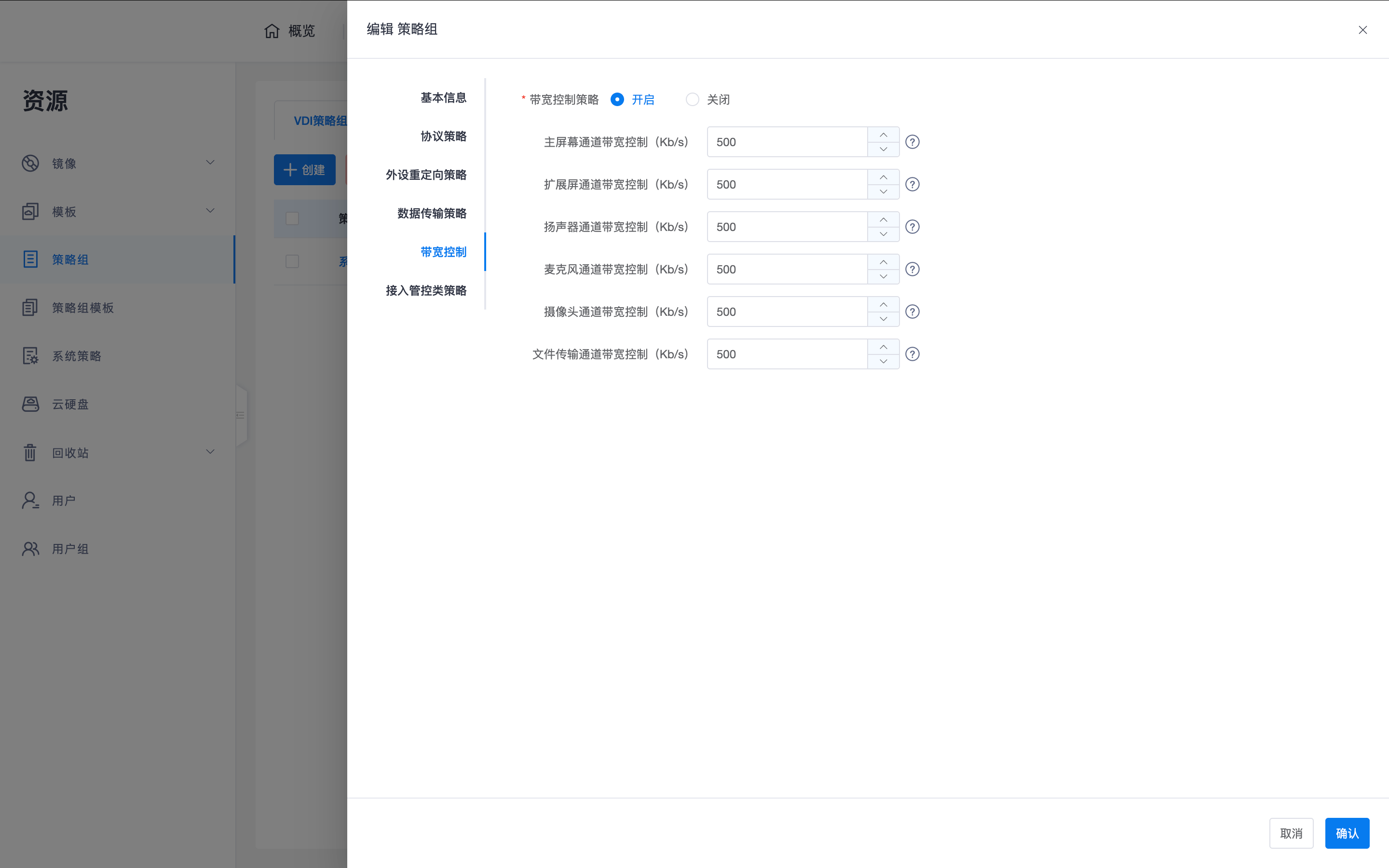Open the 接入管控类策略 tab
The height and width of the screenshot is (868, 1389).
pyautogui.click(x=426, y=290)
